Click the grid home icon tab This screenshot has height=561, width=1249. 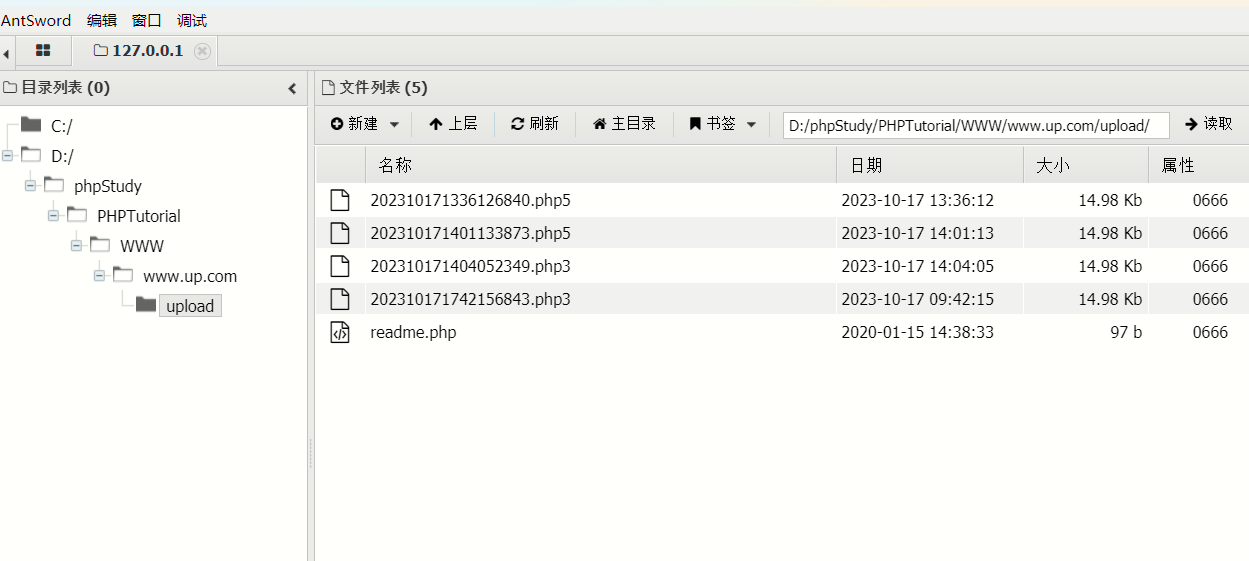(x=43, y=51)
